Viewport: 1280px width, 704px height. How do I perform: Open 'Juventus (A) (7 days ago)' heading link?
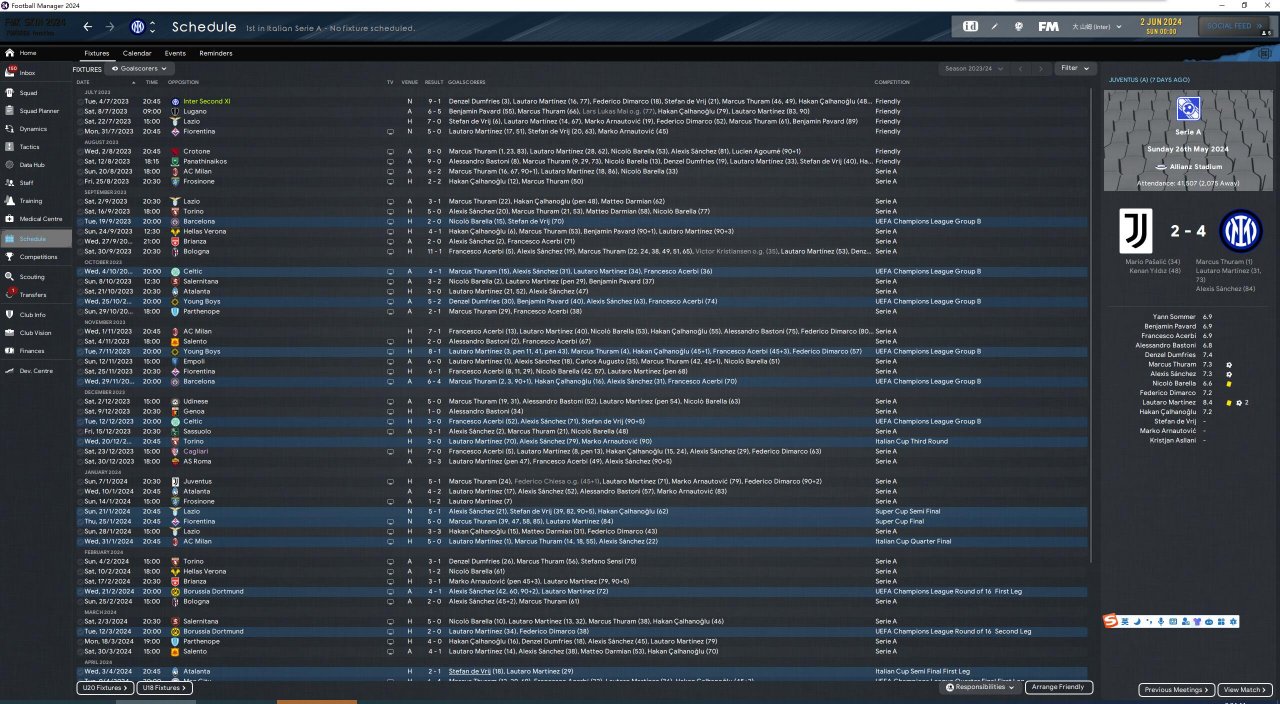point(1149,79)
